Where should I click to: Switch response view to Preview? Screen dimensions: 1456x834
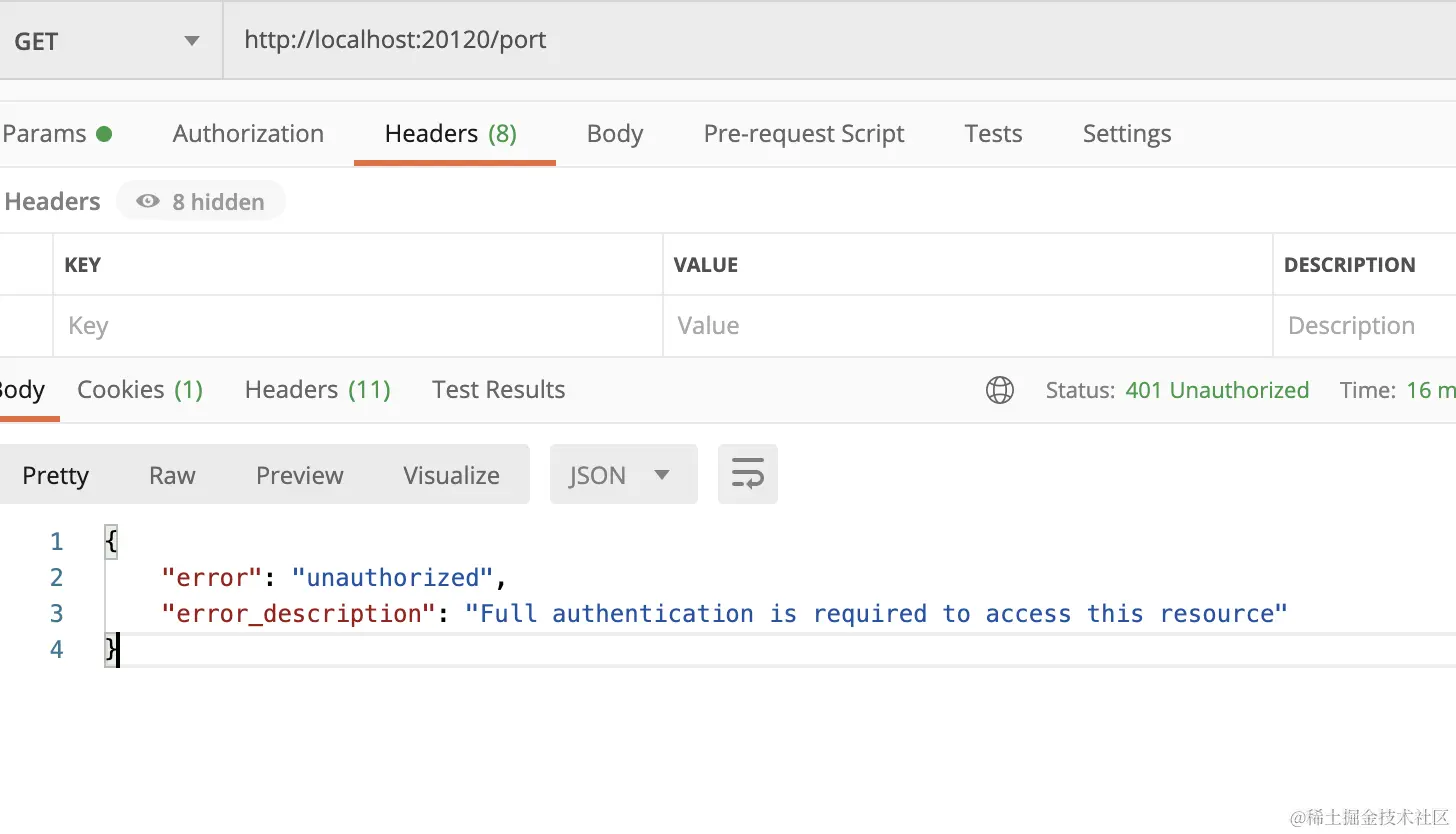tap(299, 475)
